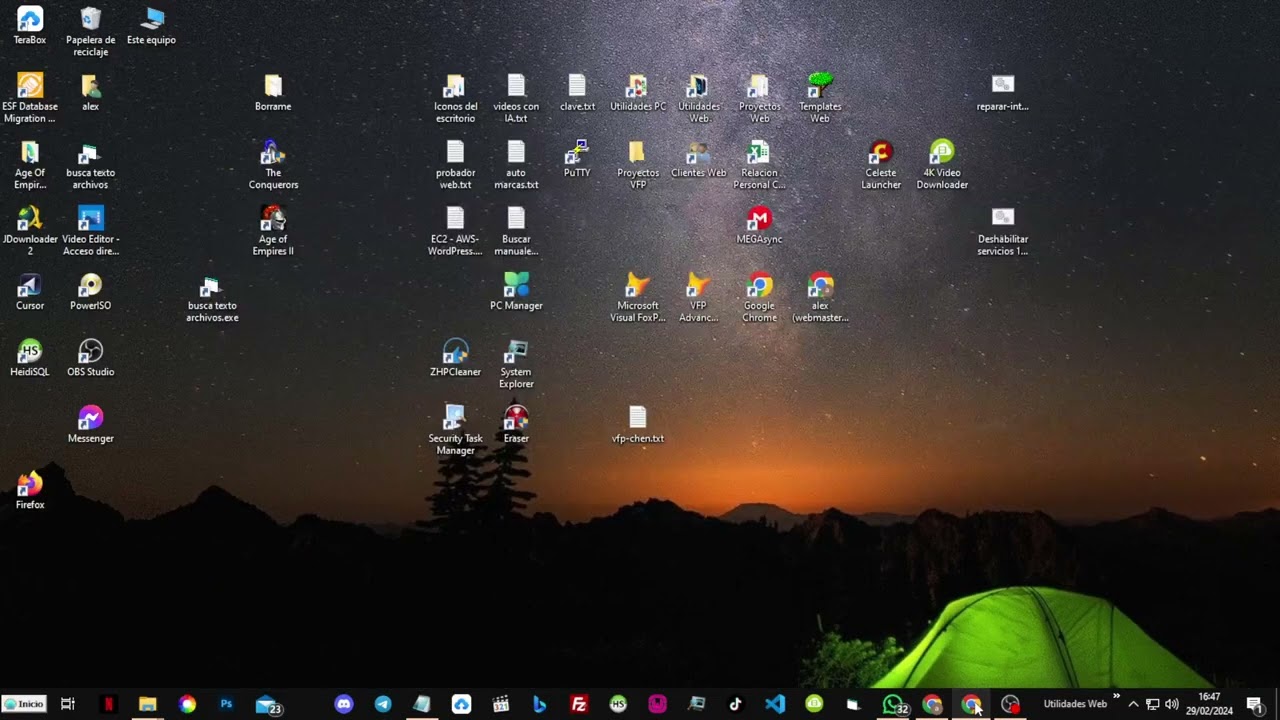Open Visual Studio Code from taskbar
This screenshot has height=720, width=1280.
click(775, 704)
